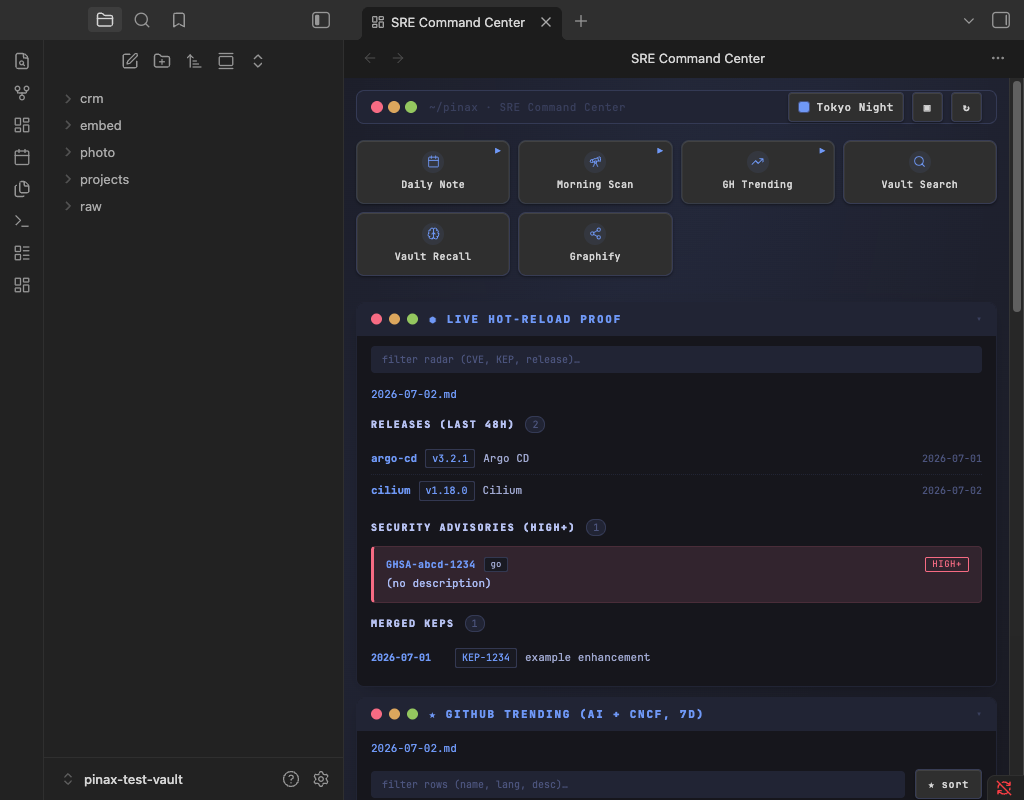
Task: Open templates copy ribbon icon
Action: click(x=22, y=189)
